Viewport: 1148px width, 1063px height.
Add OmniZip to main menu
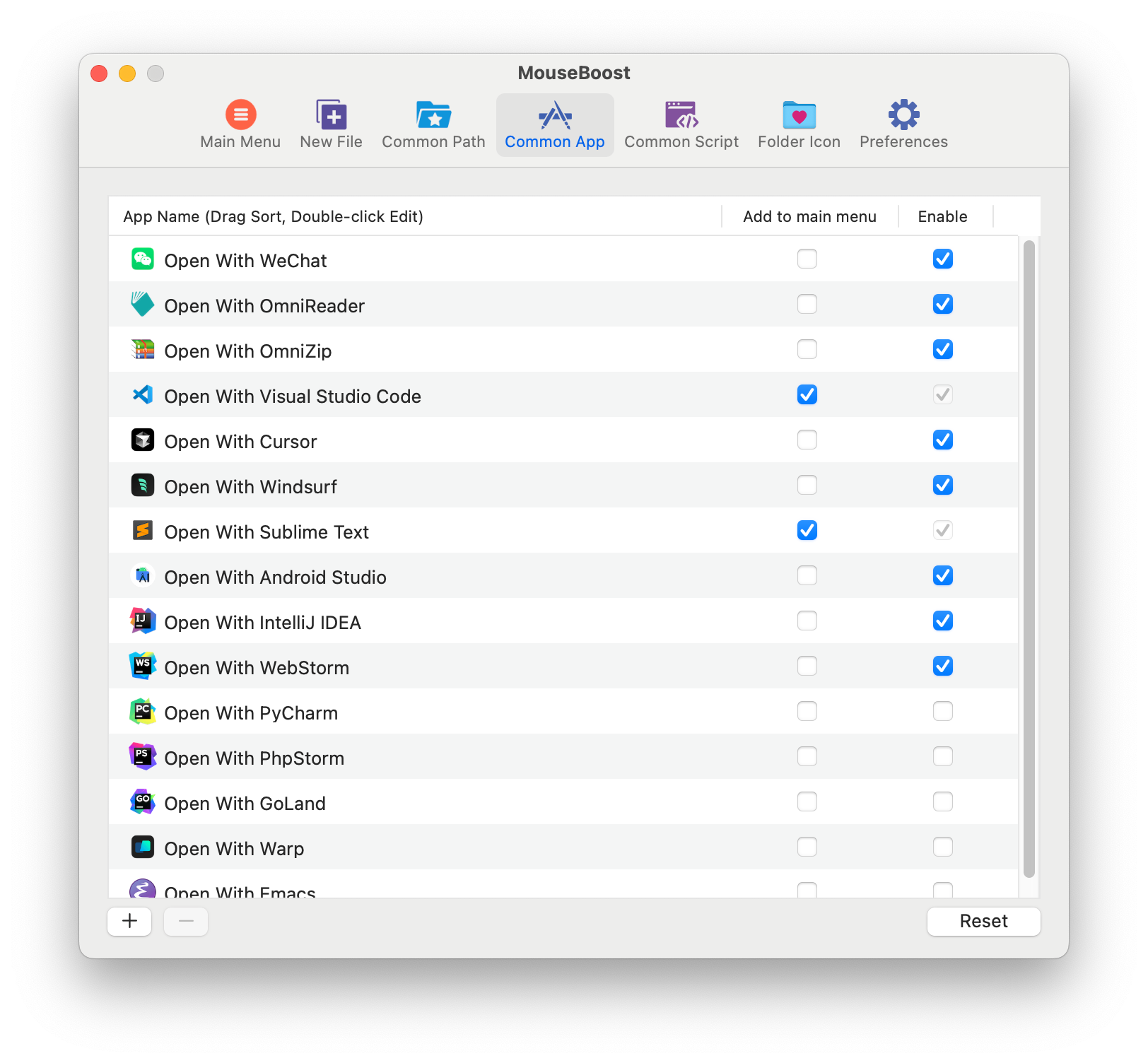click(807, 350)
